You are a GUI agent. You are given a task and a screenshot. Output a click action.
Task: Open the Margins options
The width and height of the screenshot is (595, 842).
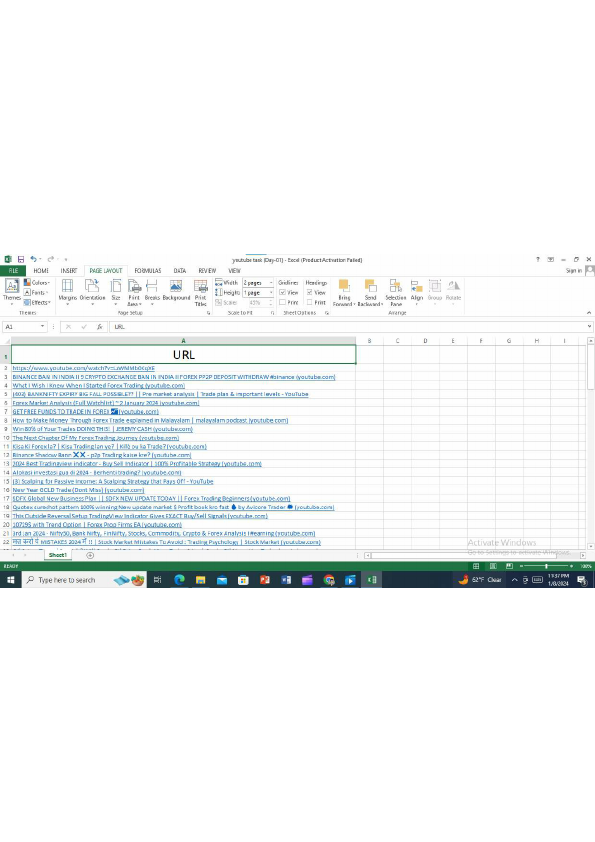pos(68,291)
